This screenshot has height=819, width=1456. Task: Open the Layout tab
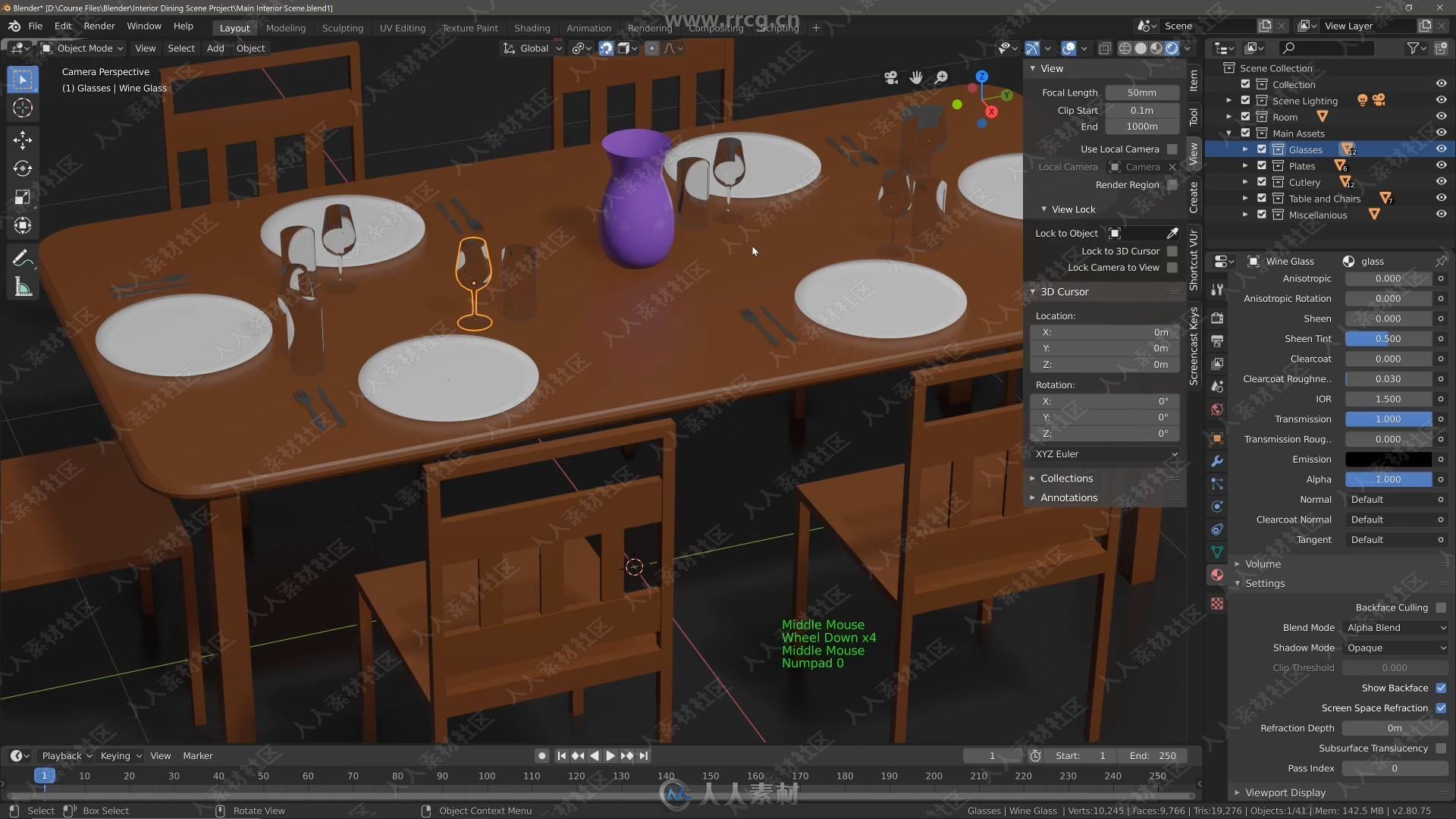pos(233,27)
